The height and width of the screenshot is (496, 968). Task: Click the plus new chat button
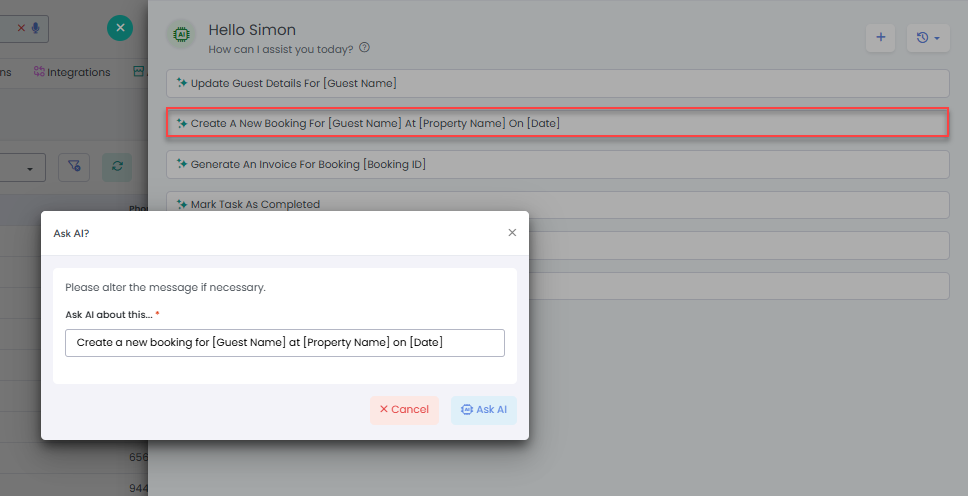coord(880,37)
